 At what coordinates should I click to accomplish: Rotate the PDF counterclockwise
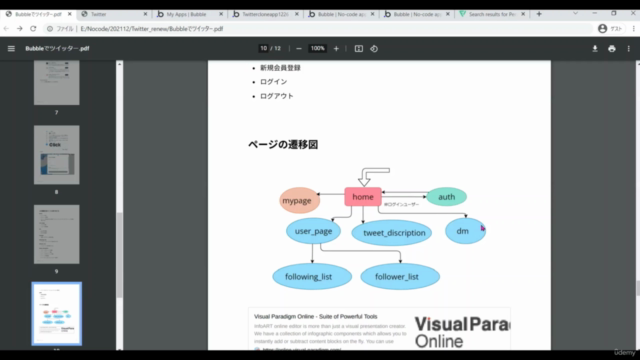(374, 49)
